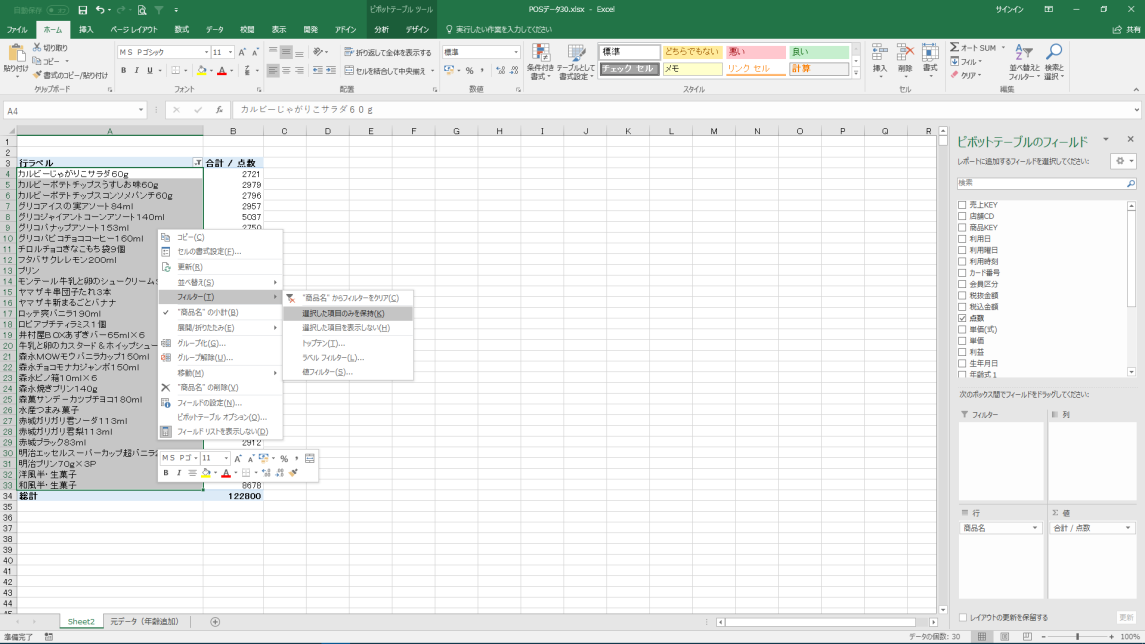This screenshot has width=1145, height=644.
Task: Enable レイアウトの更新を保留する checkbox
Action: [963, 618]
